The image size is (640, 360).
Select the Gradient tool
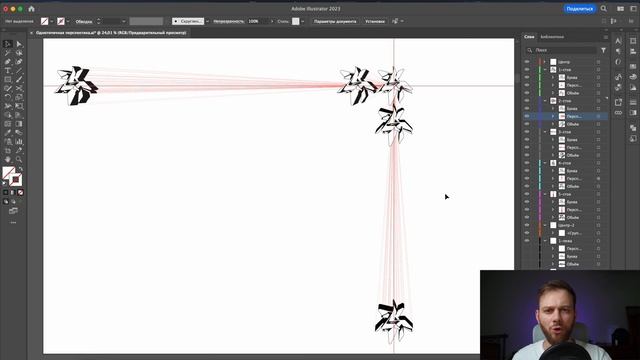(x=19, y=124)
